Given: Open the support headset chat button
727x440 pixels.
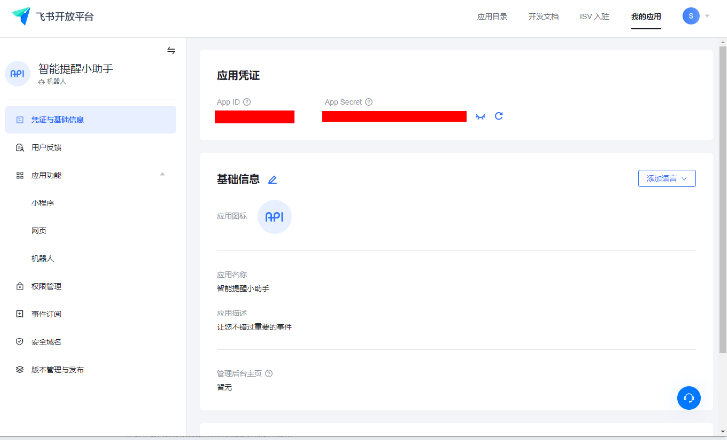Looking at the screenshot, I should tap(688, 397).
